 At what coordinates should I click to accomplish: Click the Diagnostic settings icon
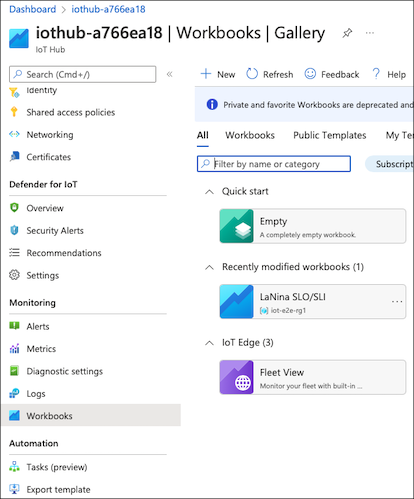[x=14, y=371]
